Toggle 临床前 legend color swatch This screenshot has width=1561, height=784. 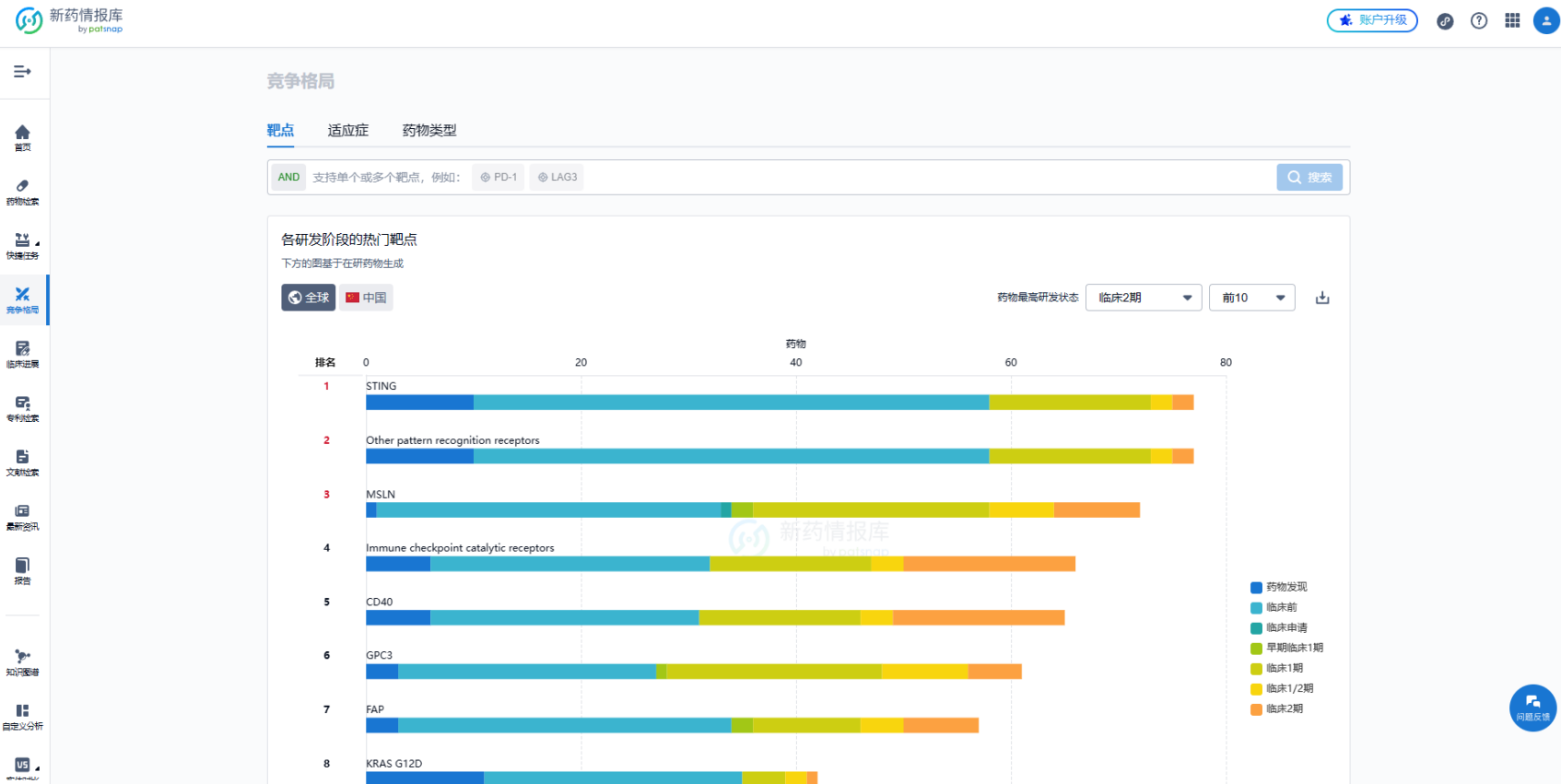pos(1256,608)
